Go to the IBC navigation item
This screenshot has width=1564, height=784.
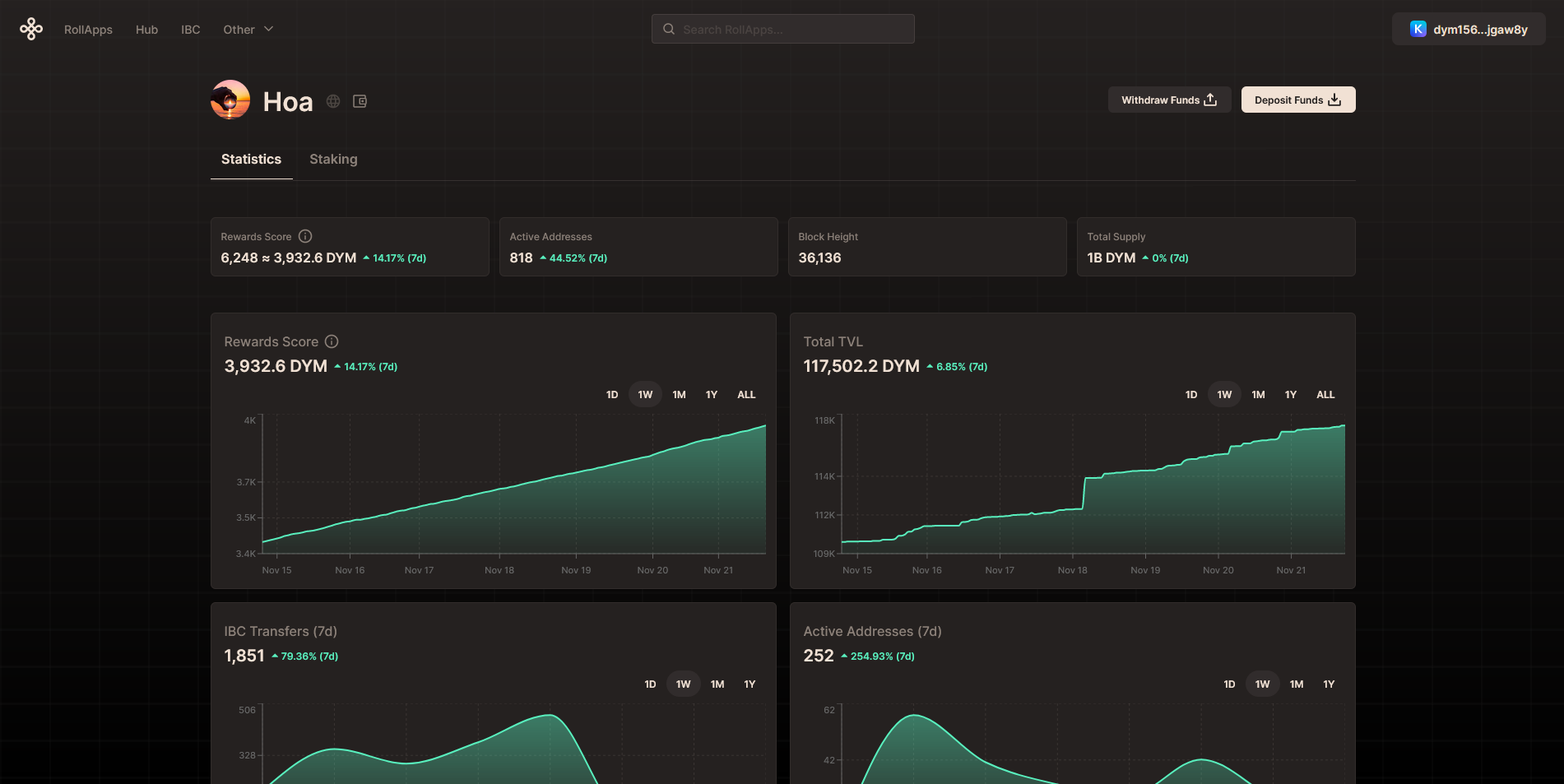191,30
